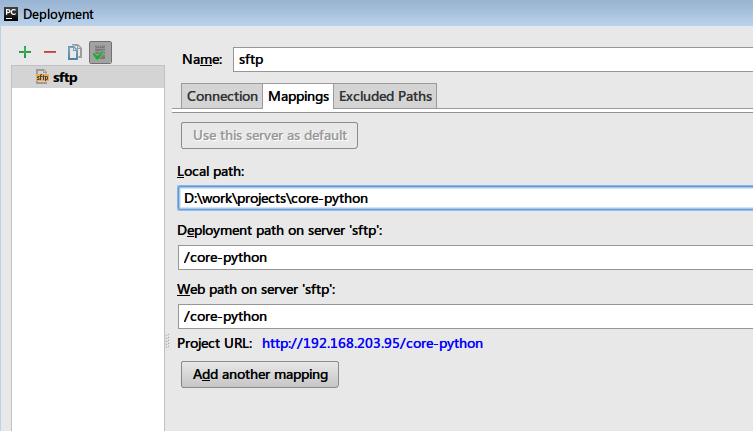
Task: Select the sftp server entry label
Action: [65, 77]
